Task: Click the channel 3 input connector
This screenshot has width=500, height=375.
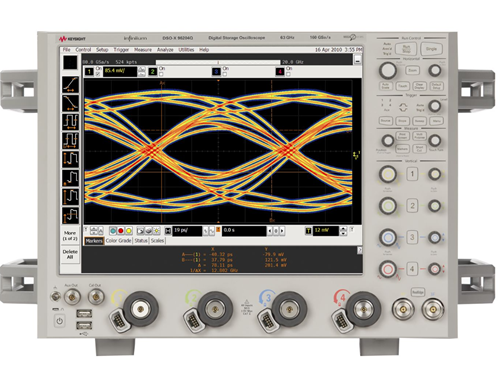Action: coord(289,309)
